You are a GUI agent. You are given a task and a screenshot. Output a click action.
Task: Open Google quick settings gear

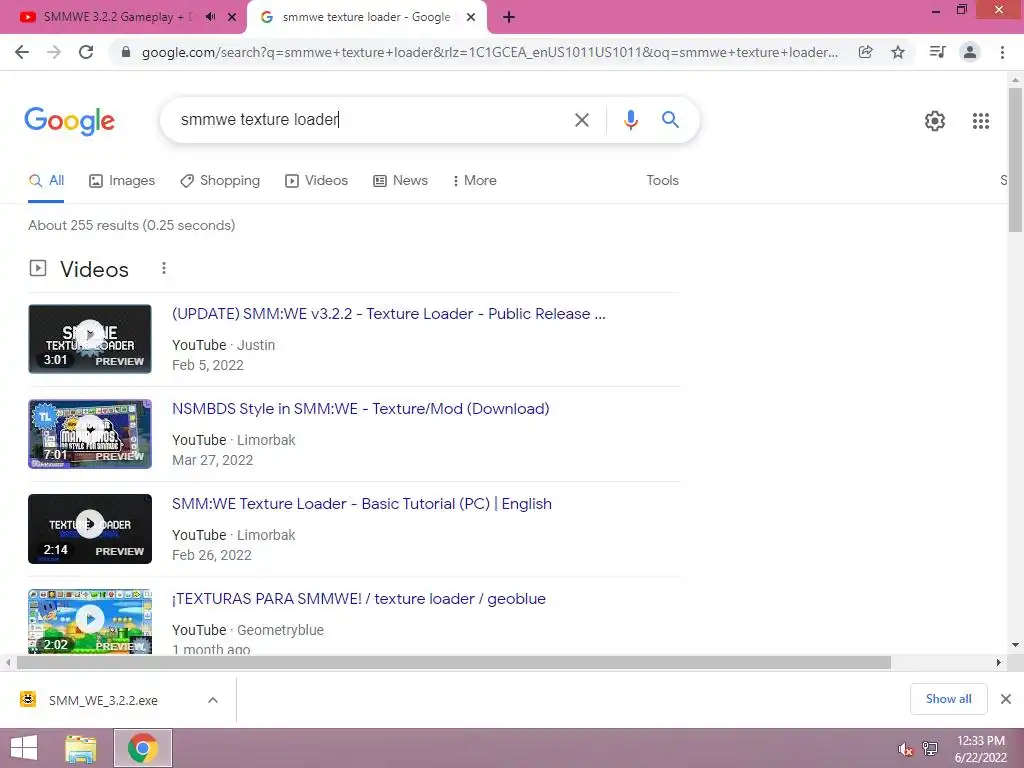coord(935,121)
